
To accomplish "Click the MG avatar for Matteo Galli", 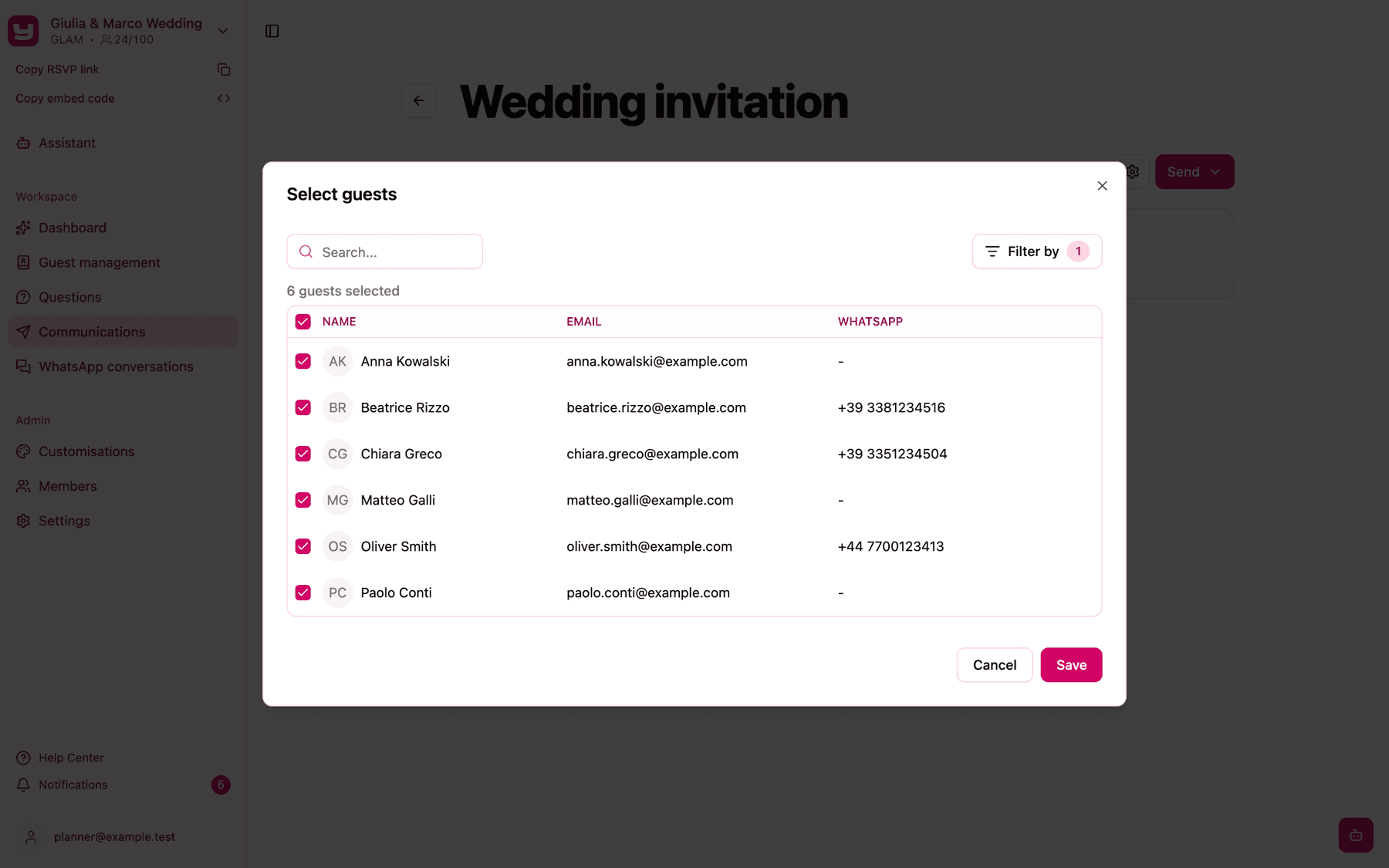I will 337,500.
